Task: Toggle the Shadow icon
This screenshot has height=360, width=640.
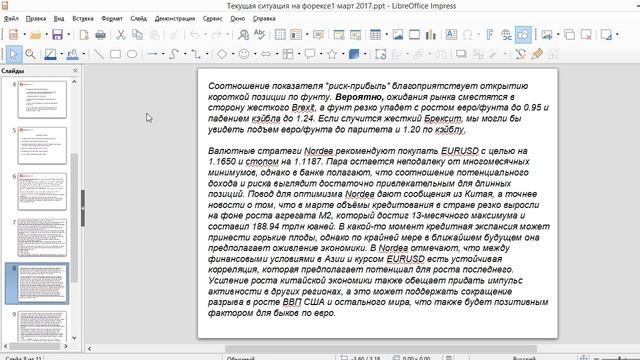Action: point(461,54)
